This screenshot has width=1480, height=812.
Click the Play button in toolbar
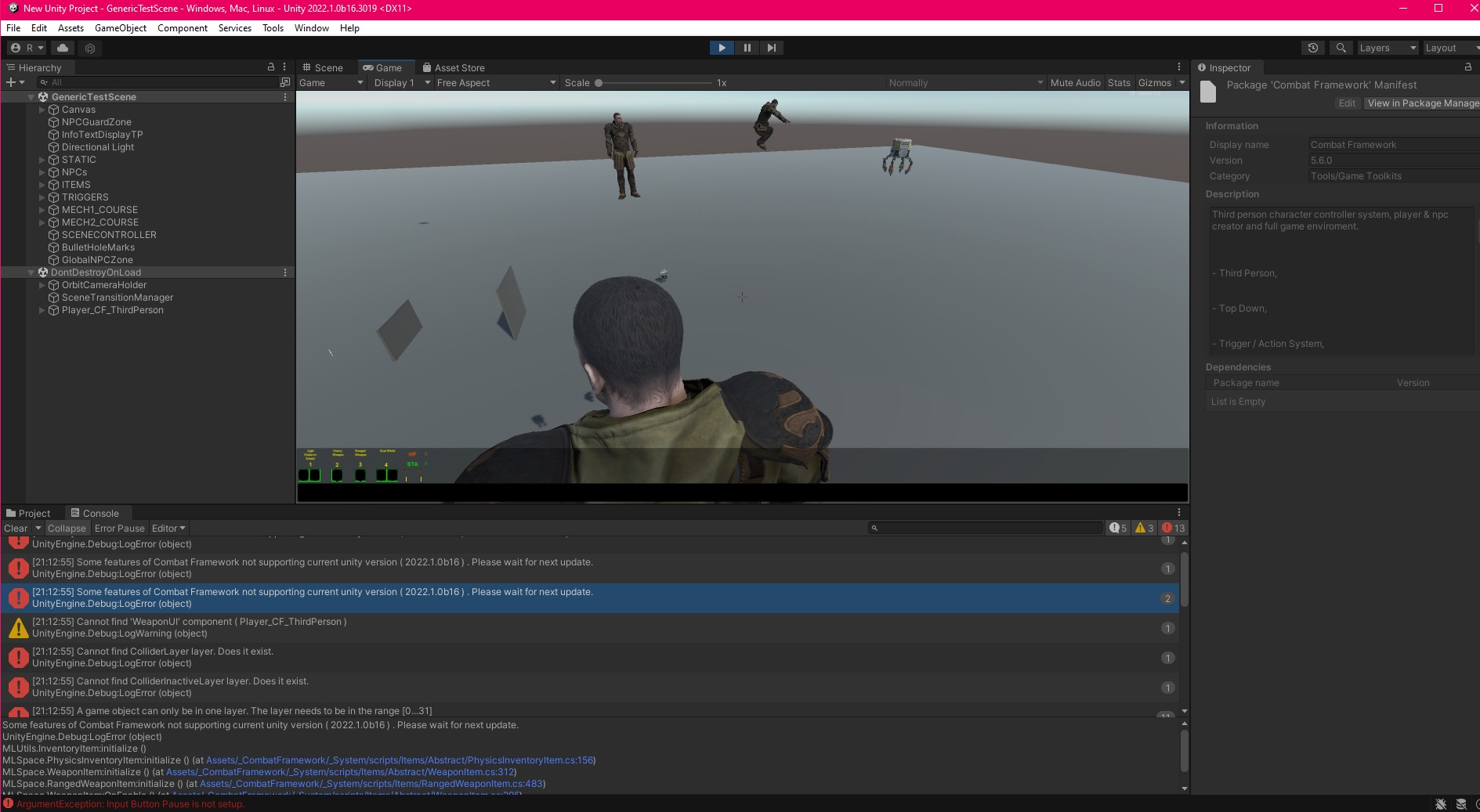point(722,48)
